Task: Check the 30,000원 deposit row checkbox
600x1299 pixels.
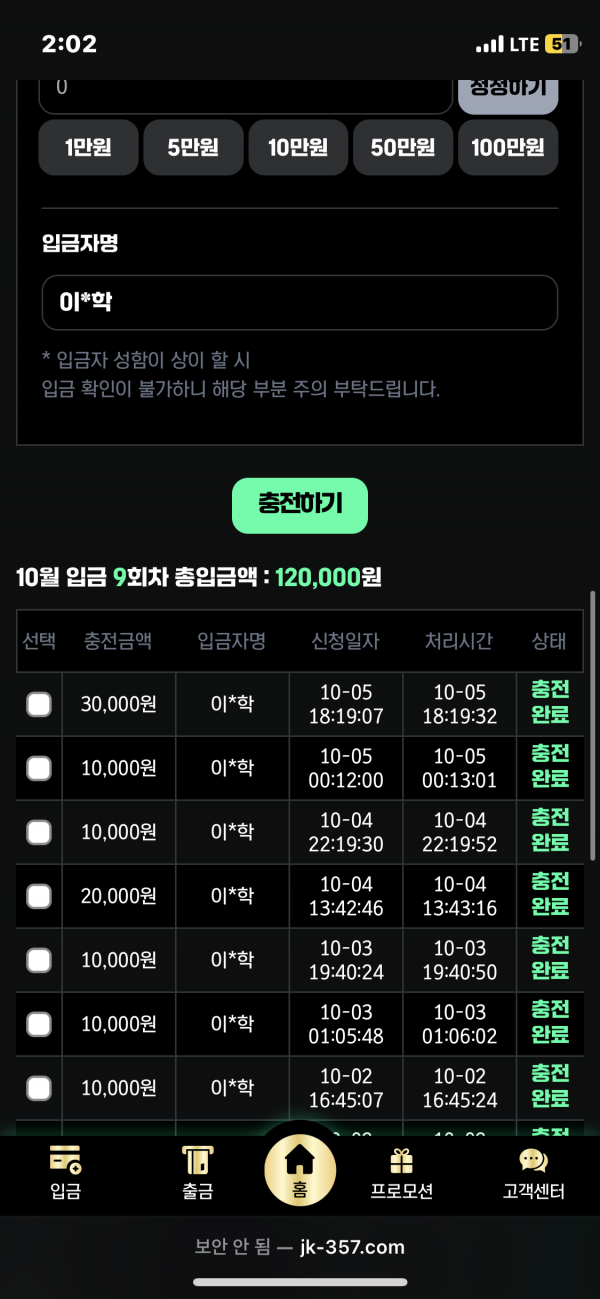Action: click(39, 705)
